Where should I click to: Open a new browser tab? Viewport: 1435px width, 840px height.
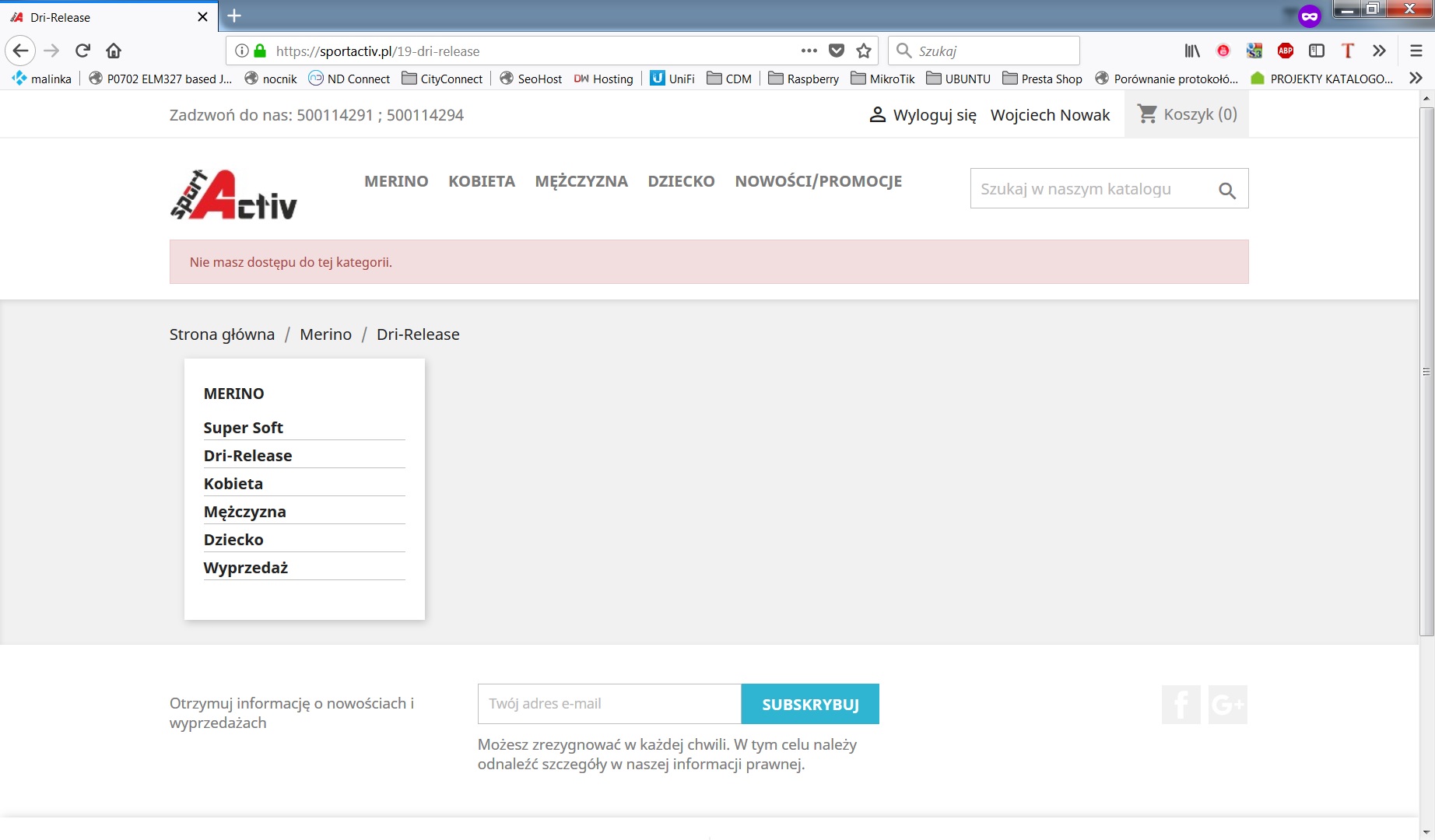tap(234, 16)
